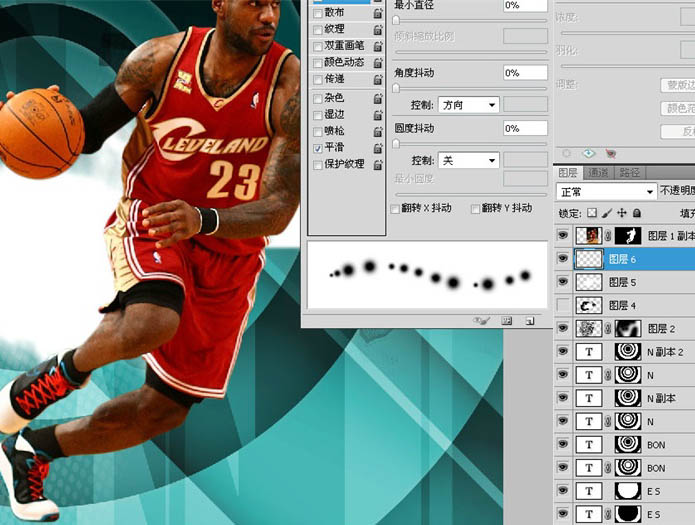Hide N 副本 2 layer

[563, 351]
